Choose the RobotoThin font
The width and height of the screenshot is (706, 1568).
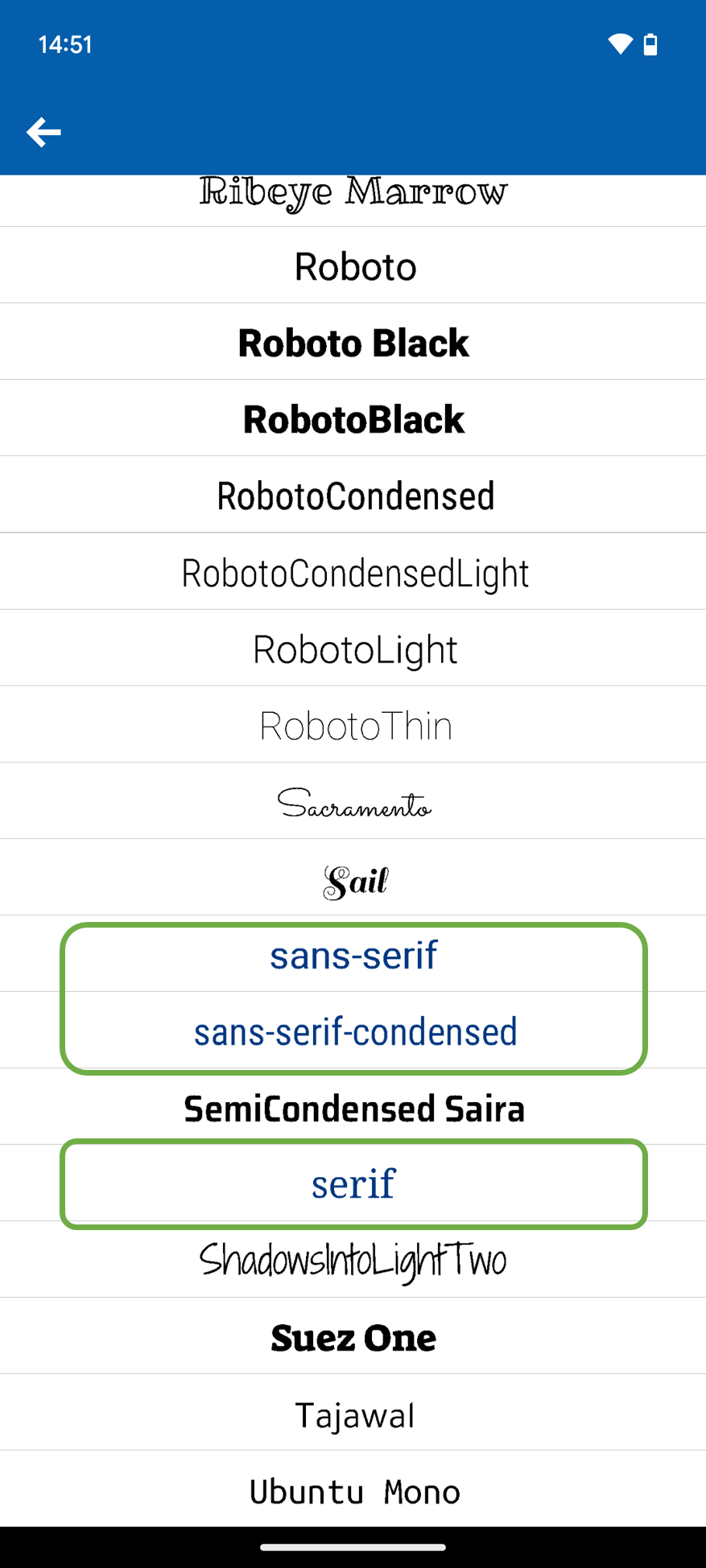(x=355, y=726)
